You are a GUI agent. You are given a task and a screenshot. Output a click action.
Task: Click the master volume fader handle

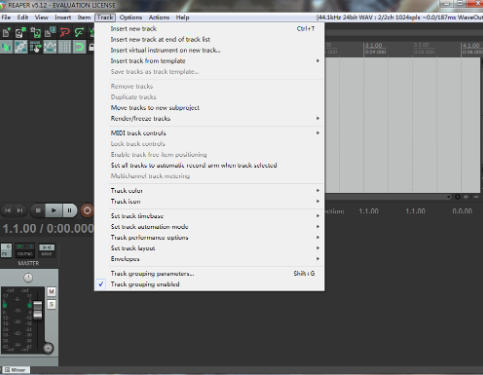pos(38,310)
